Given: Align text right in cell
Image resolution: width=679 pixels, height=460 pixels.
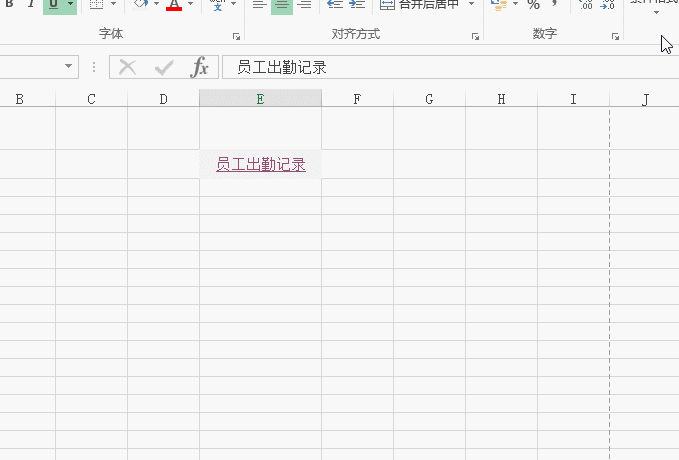Looking at the screenshot, I should (304, 5).
